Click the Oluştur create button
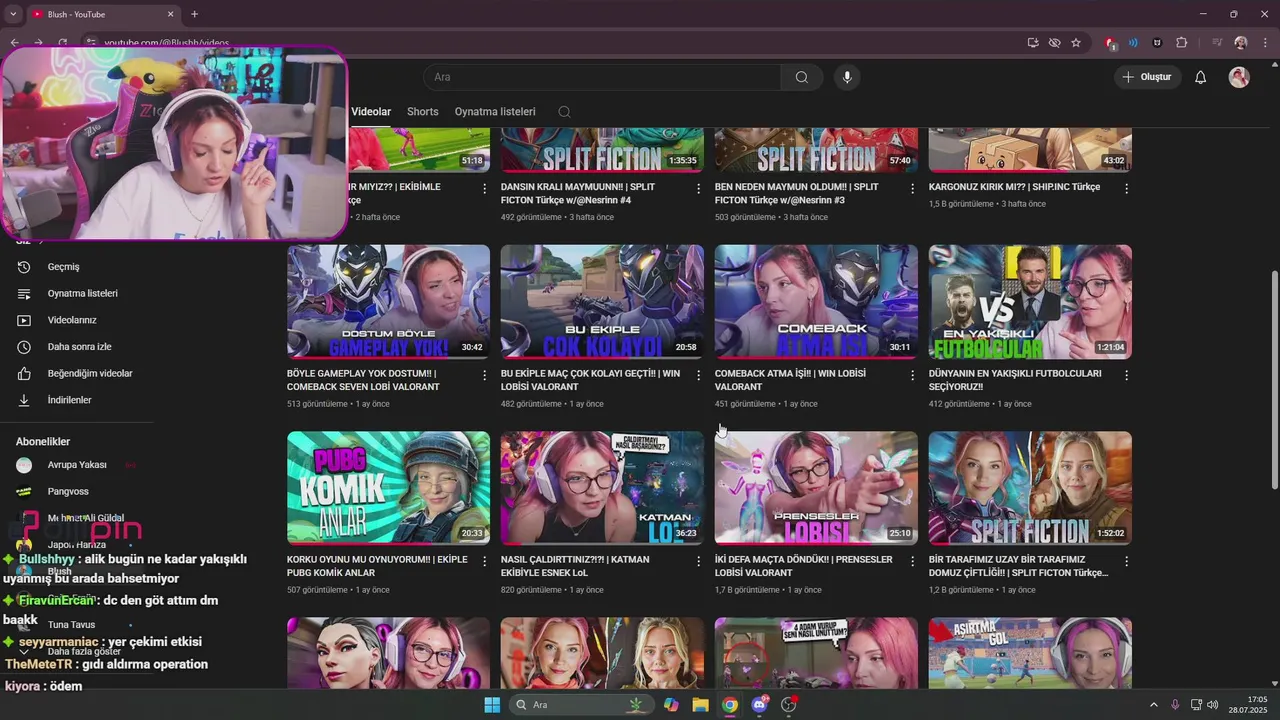Viewport: 1280px width, 720px height. [x=1147, y=77]
